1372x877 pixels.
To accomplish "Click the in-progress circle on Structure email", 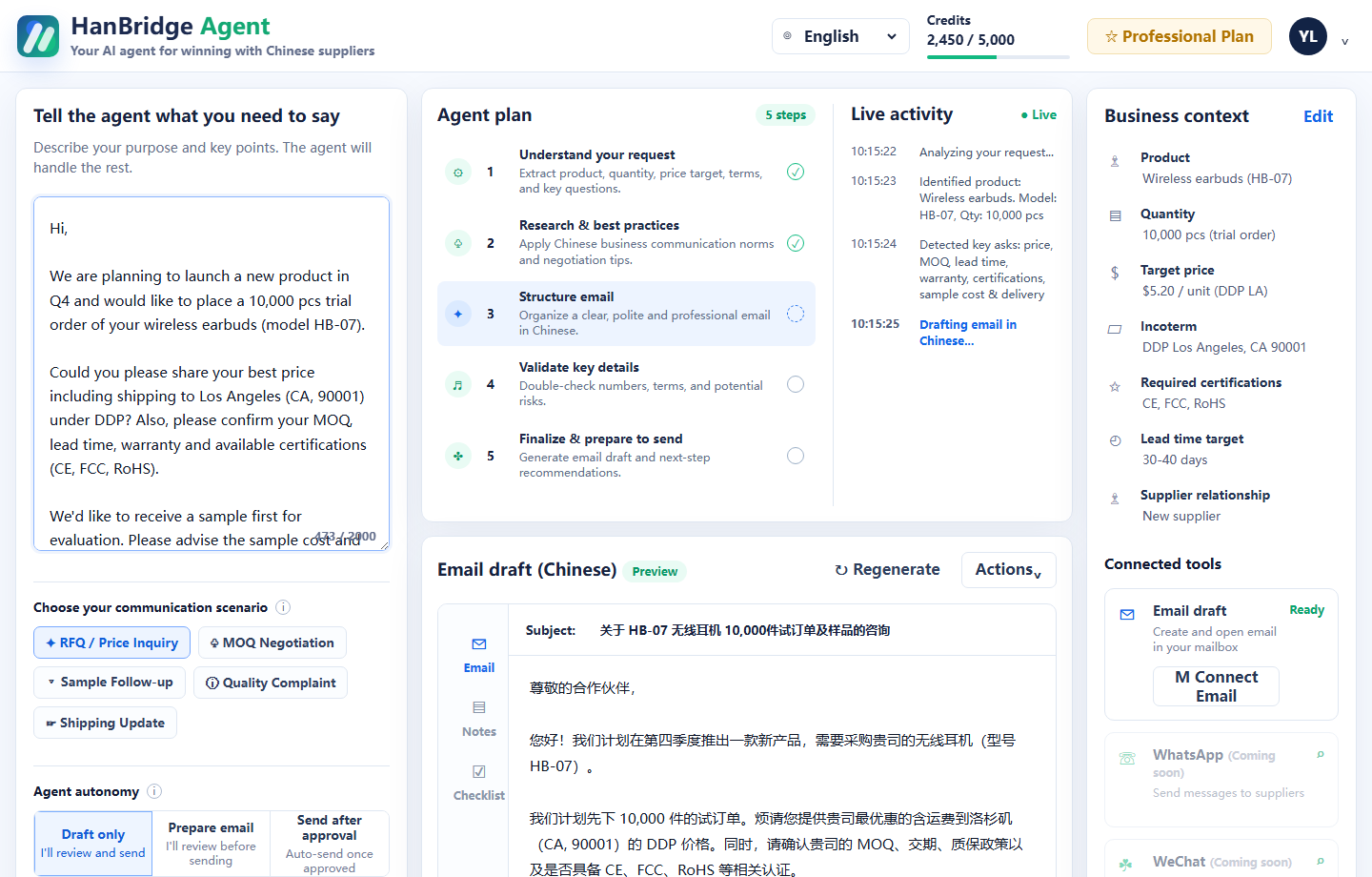I will pyautogui.click(x=796, y=314).
